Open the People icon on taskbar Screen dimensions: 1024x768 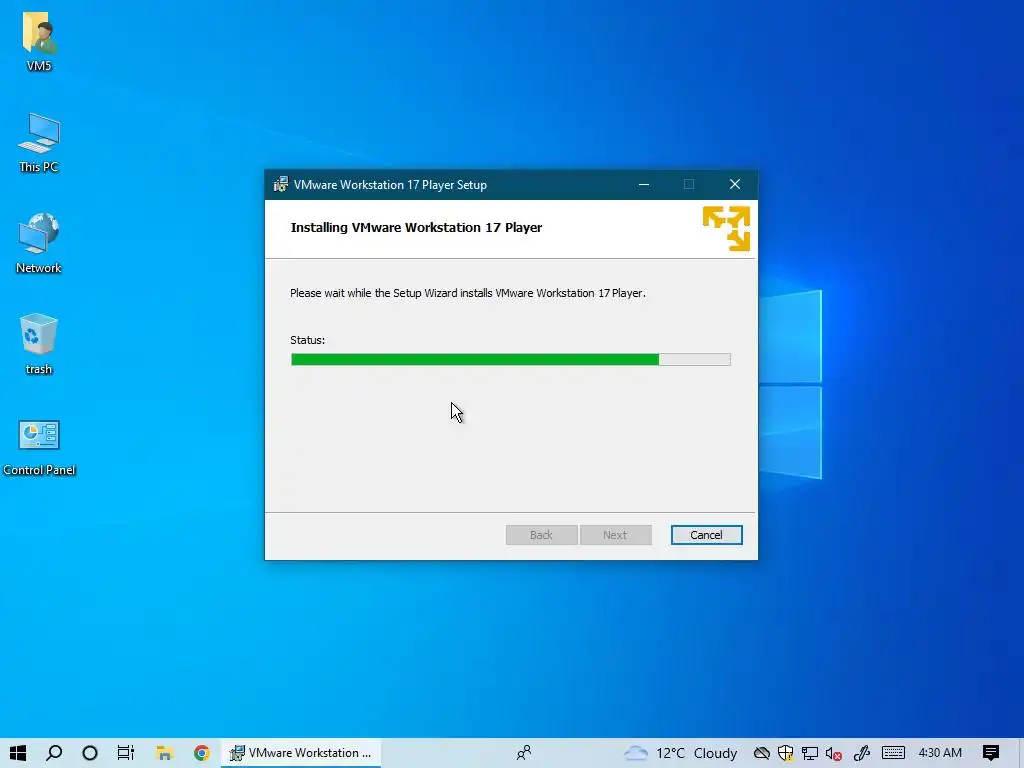[x=524, y=753]
